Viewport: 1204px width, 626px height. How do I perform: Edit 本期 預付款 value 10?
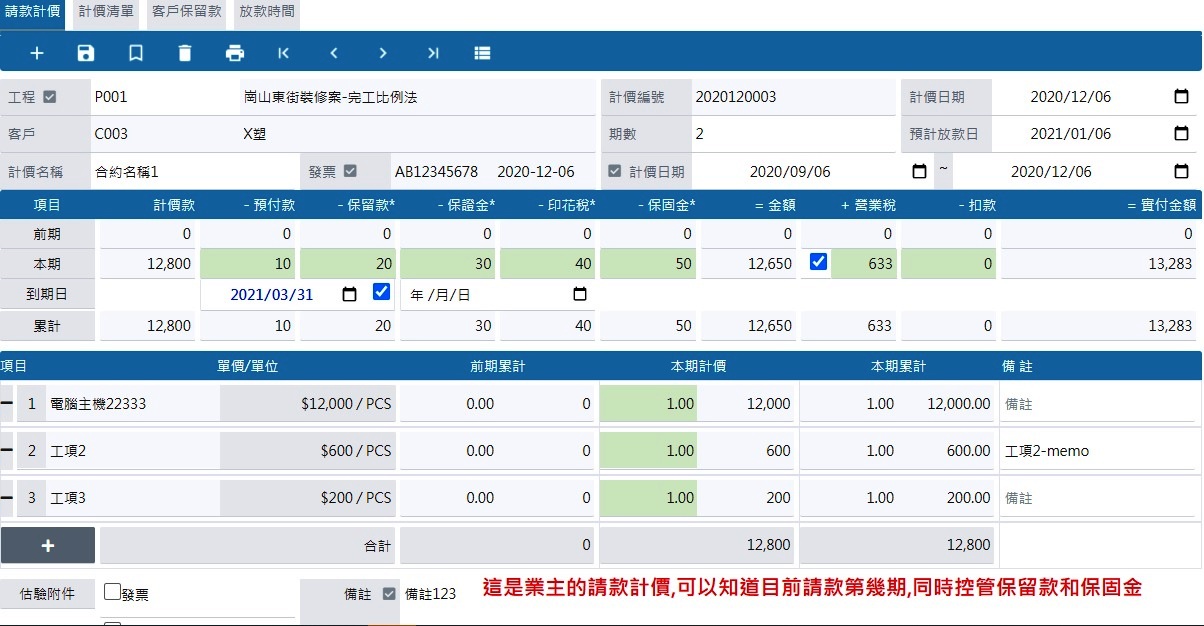pyautogui.click(x=248, y=264)
